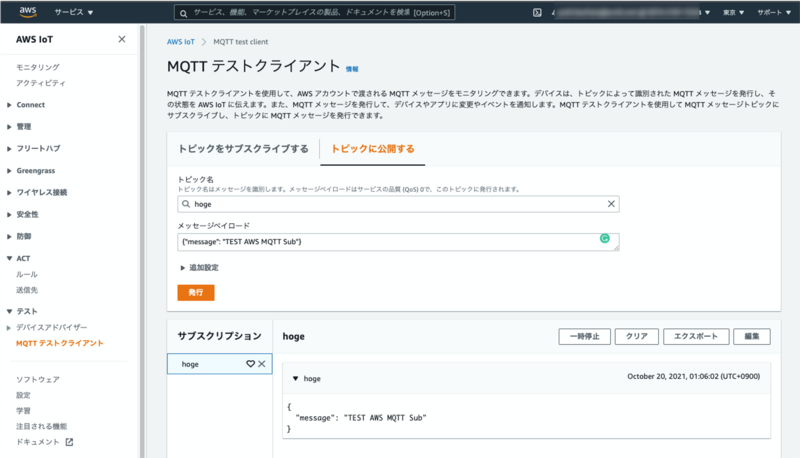Click the topic name field containing hoge
800x458 pixels.
[x=398, y=204]
